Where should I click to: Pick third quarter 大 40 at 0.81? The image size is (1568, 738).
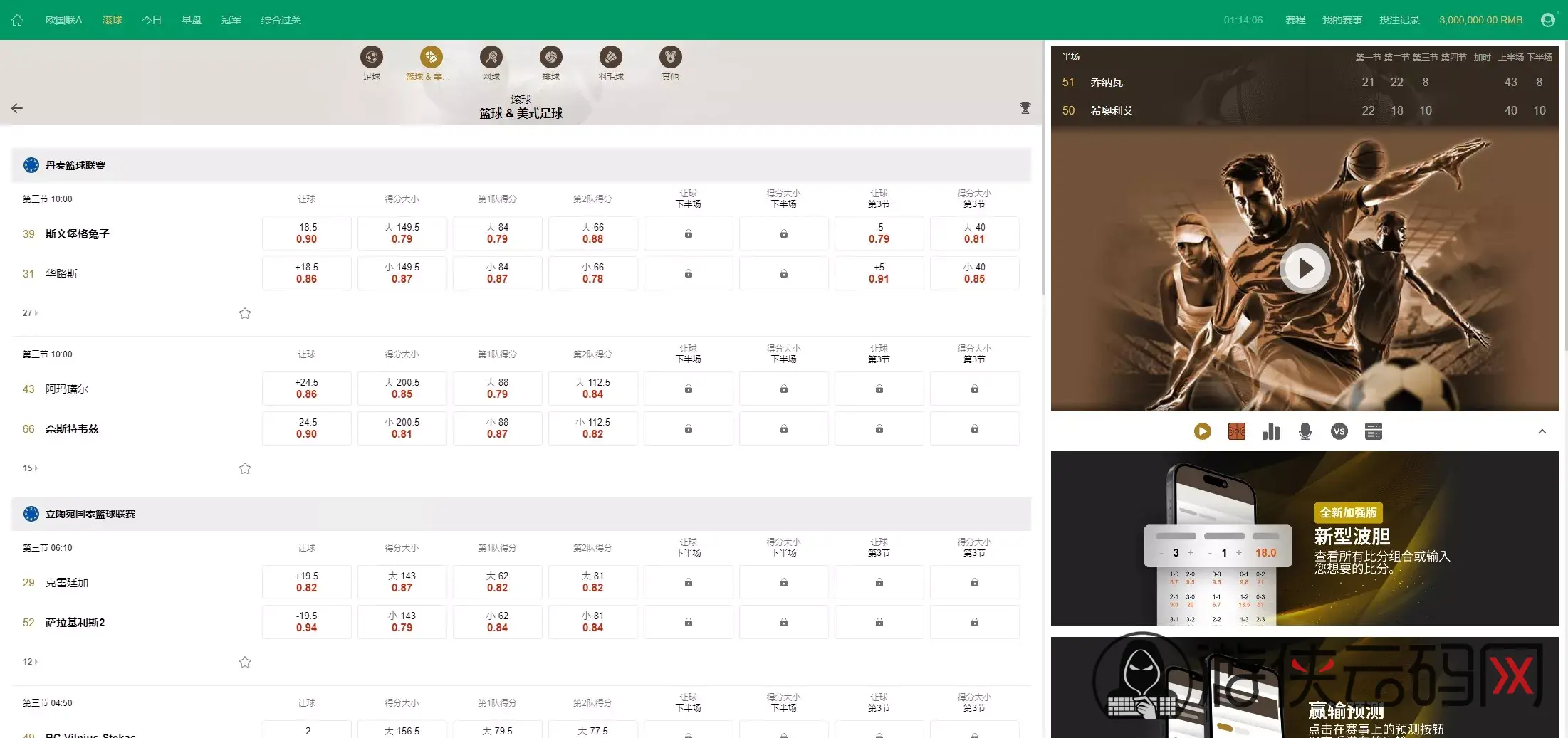[x=975, y=233]
